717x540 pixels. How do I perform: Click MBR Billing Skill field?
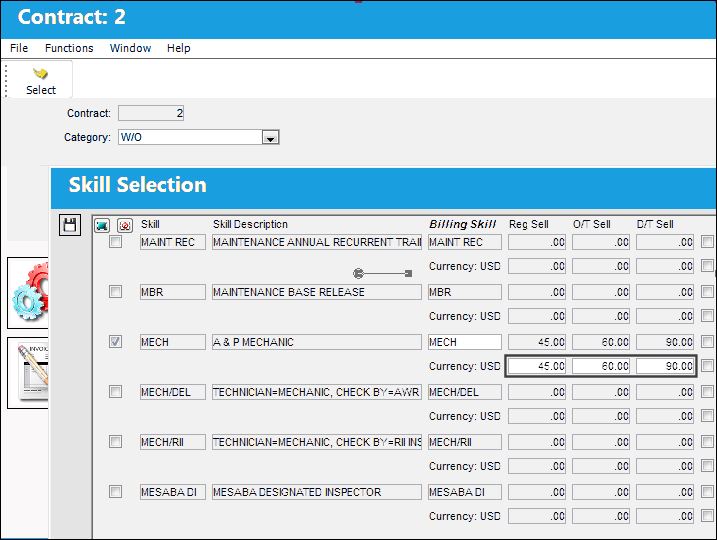(465, 292)
